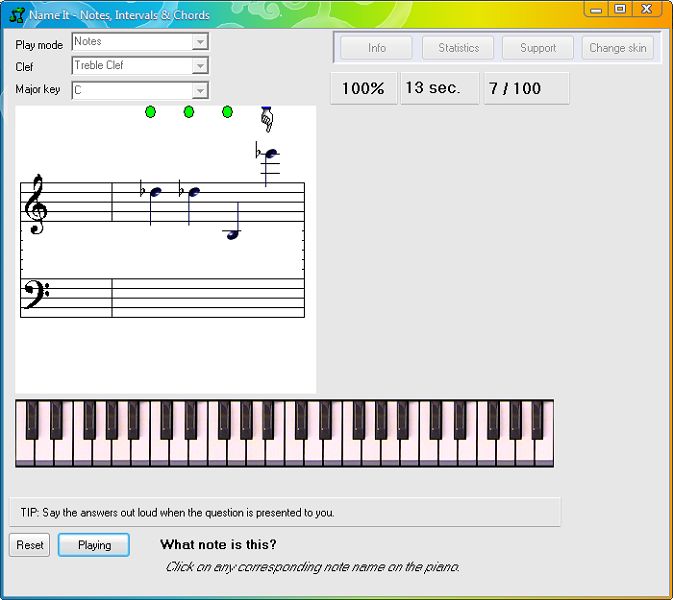Image resolution: width=673 pixels, height=600 pixels.
Task: Click the 'What note is this?' question text
Action: [218, 545]
